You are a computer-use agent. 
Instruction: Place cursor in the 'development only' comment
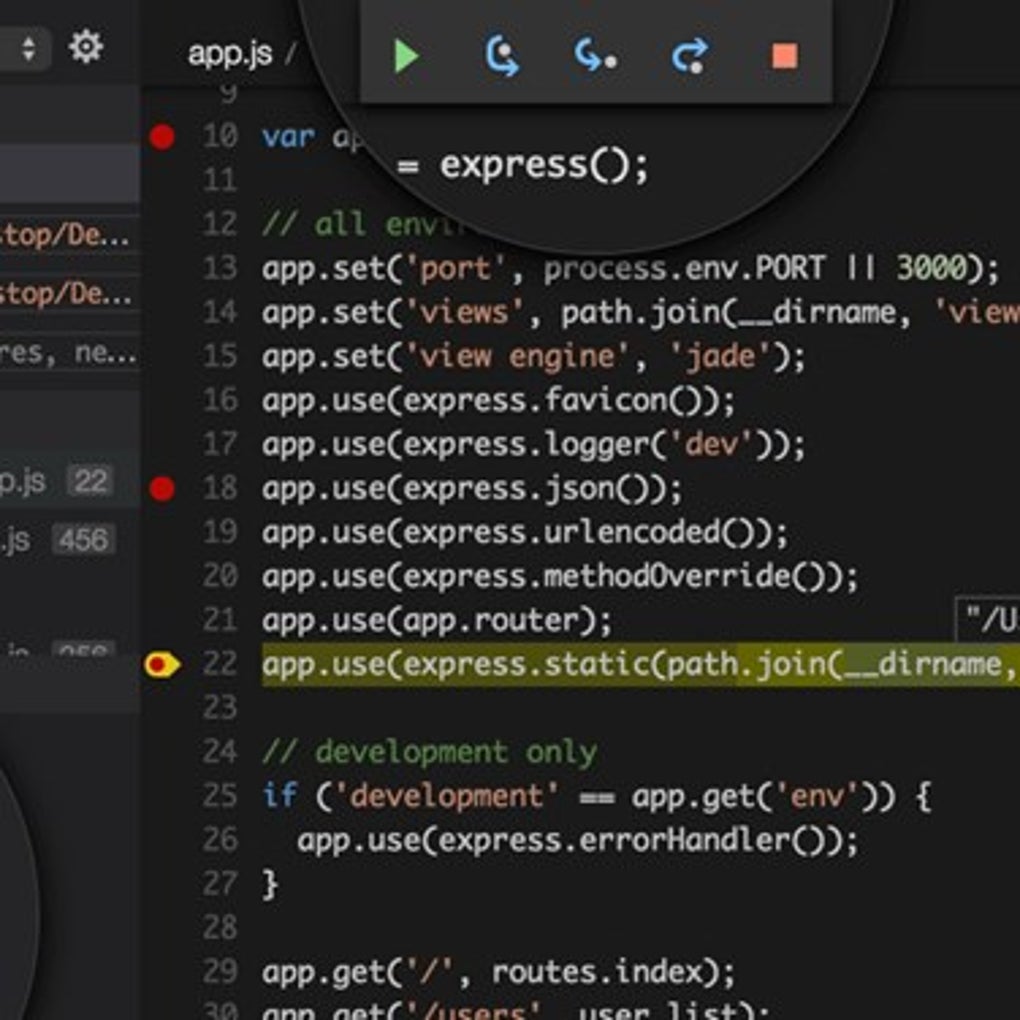[455, 753]
